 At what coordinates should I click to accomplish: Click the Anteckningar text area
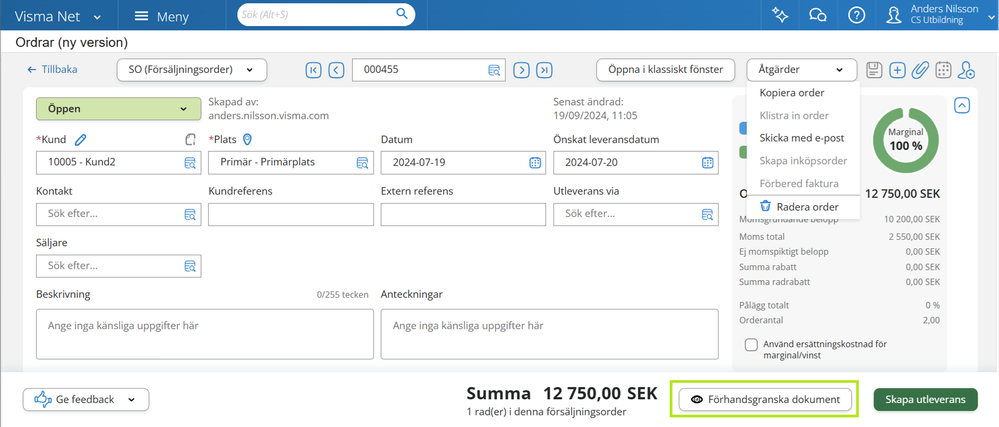550,335
